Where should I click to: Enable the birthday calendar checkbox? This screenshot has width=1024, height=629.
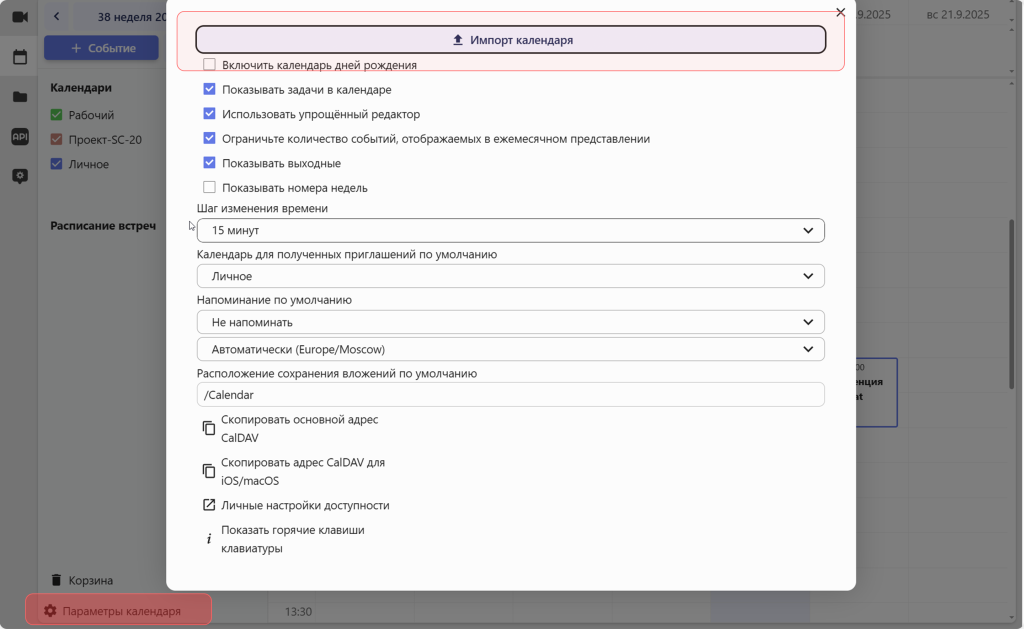(209, 64)
